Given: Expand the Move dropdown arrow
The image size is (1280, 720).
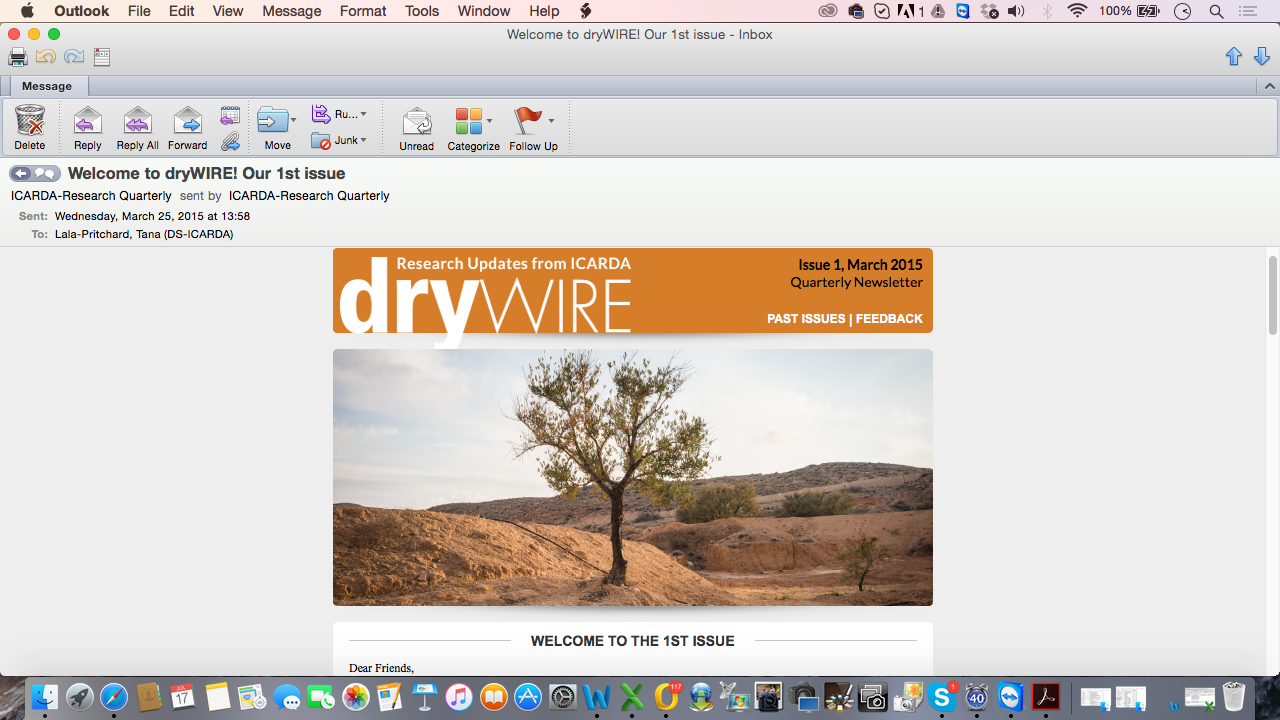Looking at the screenshot, I should [293, 121].
